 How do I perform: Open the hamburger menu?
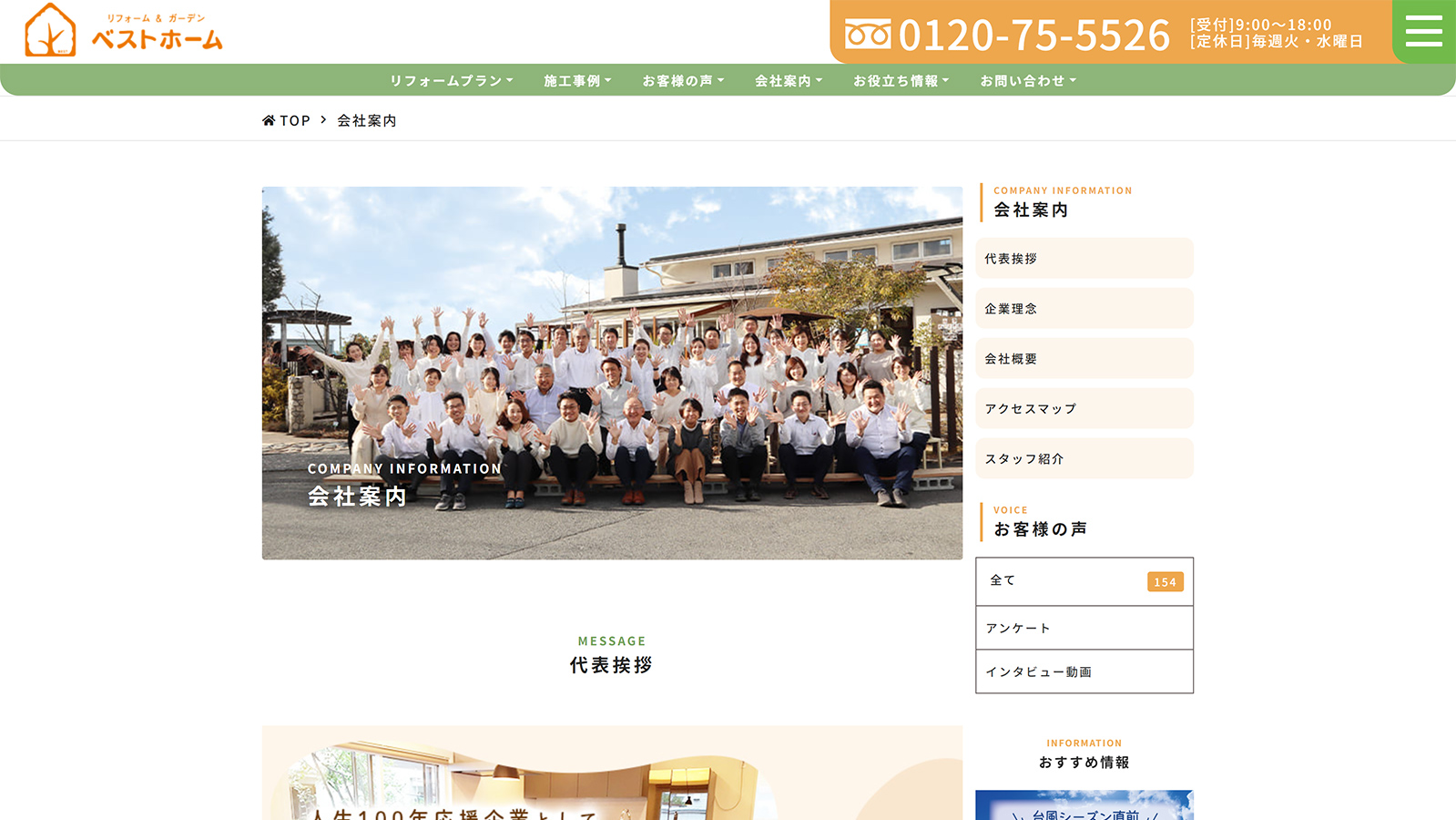pos(1423,32)
